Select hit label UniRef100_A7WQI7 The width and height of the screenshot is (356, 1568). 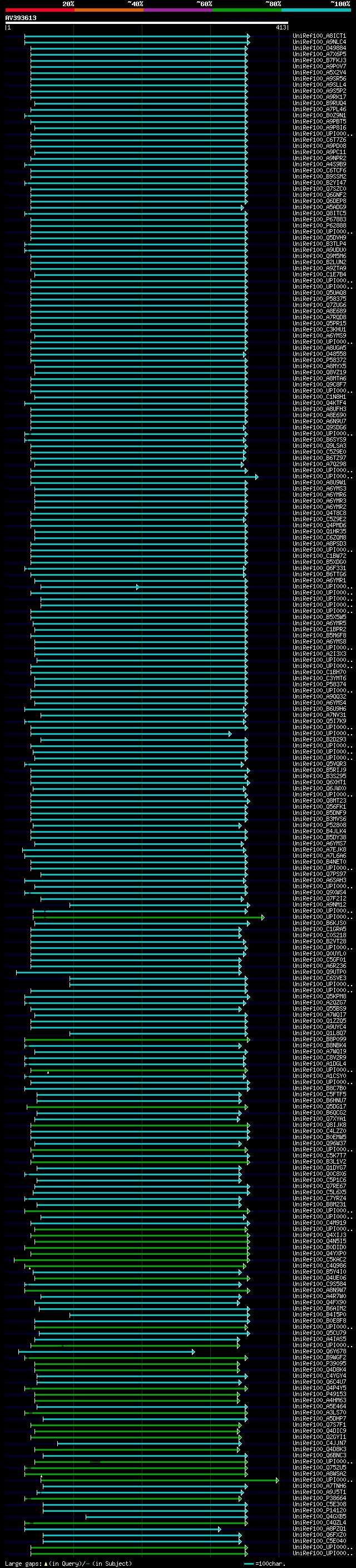click(x=319, y=1015)
